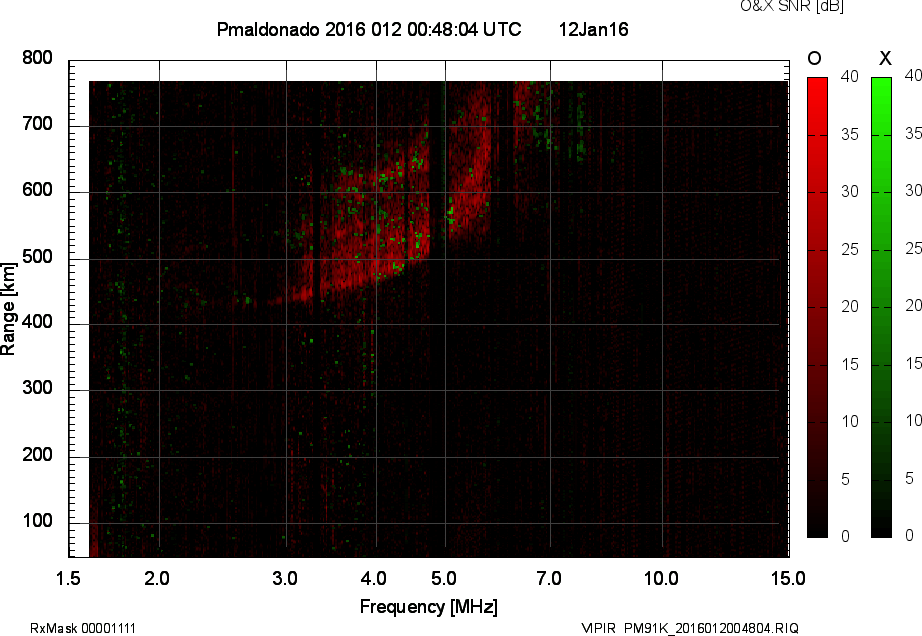Click the 15.0 MHz frequency tick label

point(788,578)
